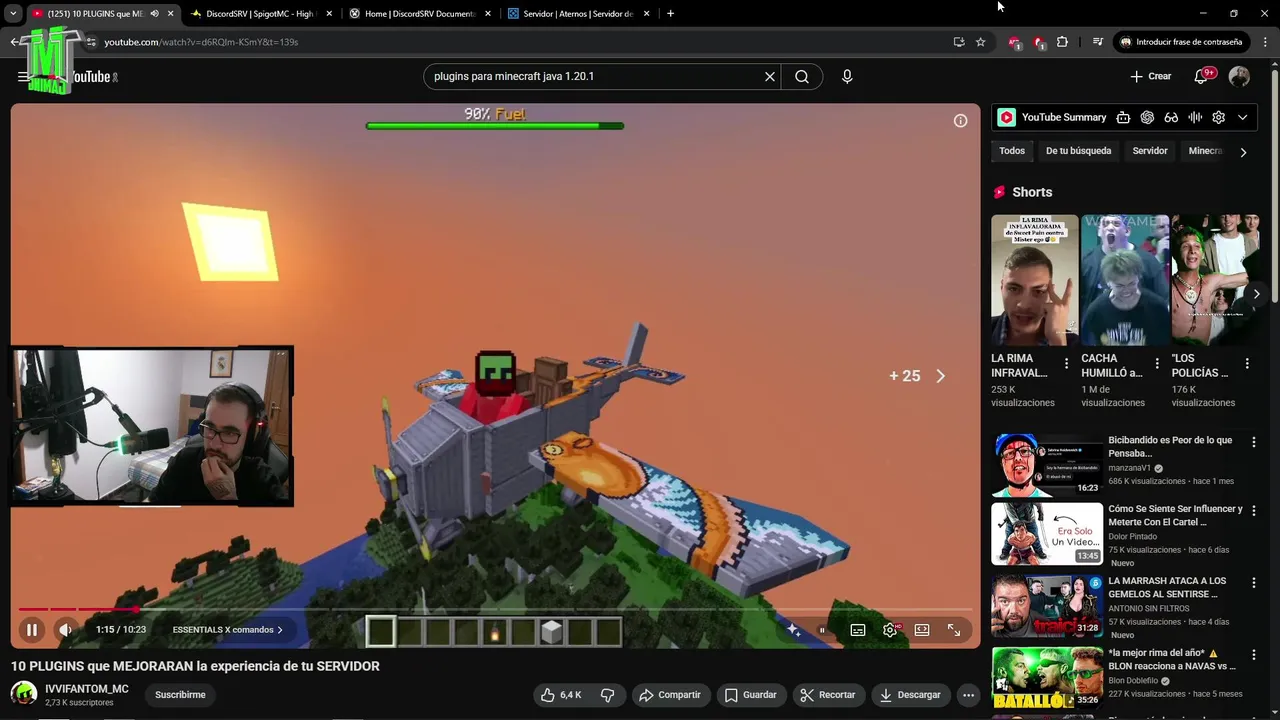Dislike the video
The image size is (1280, 720).
(607, 695)
